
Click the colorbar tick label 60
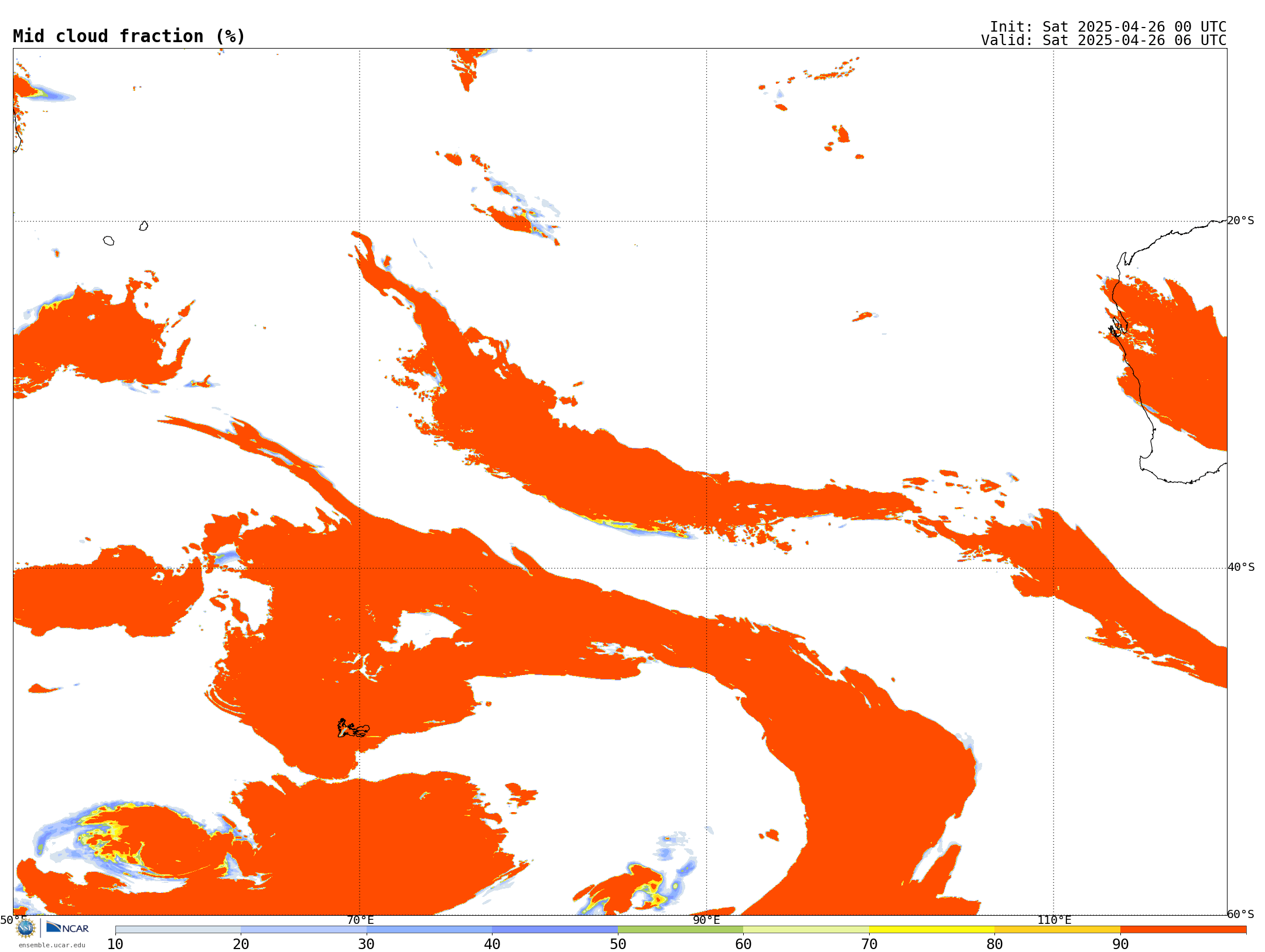point(743,944)
